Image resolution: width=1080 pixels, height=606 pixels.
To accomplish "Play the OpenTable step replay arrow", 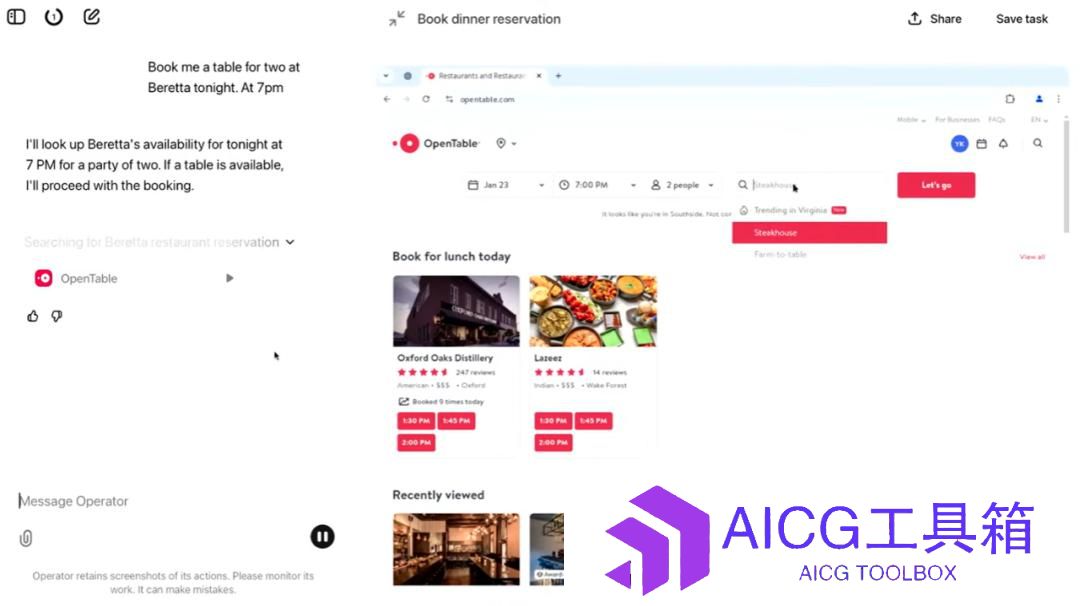I will point(229,278).
